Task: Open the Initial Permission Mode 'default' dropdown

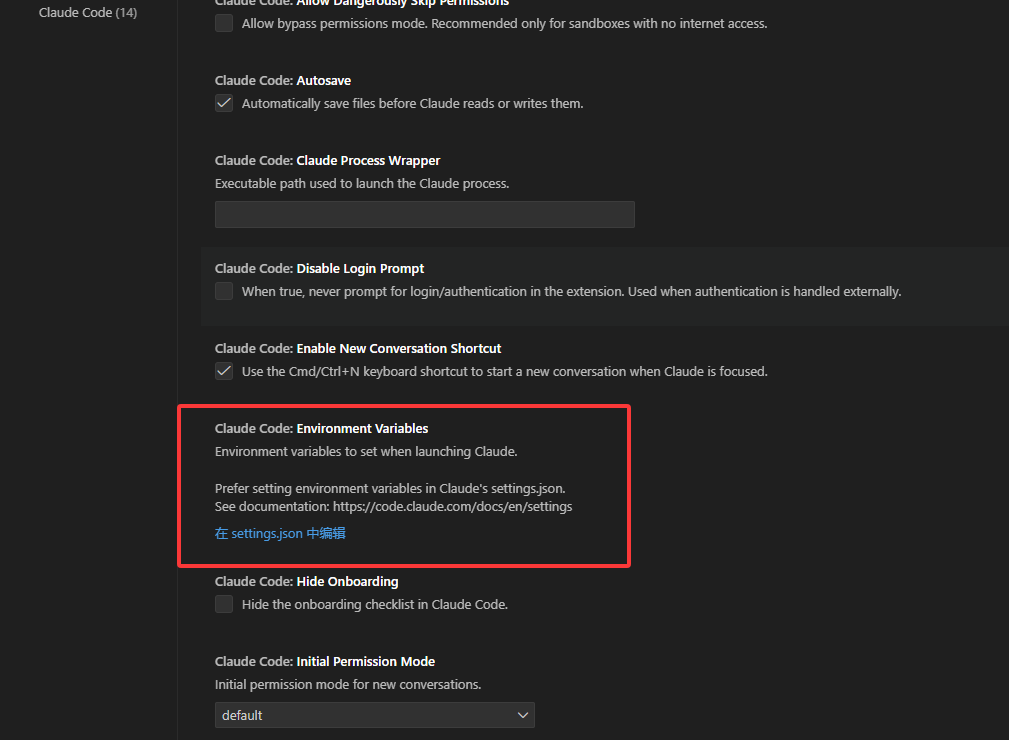Action: tap(374, 715)
